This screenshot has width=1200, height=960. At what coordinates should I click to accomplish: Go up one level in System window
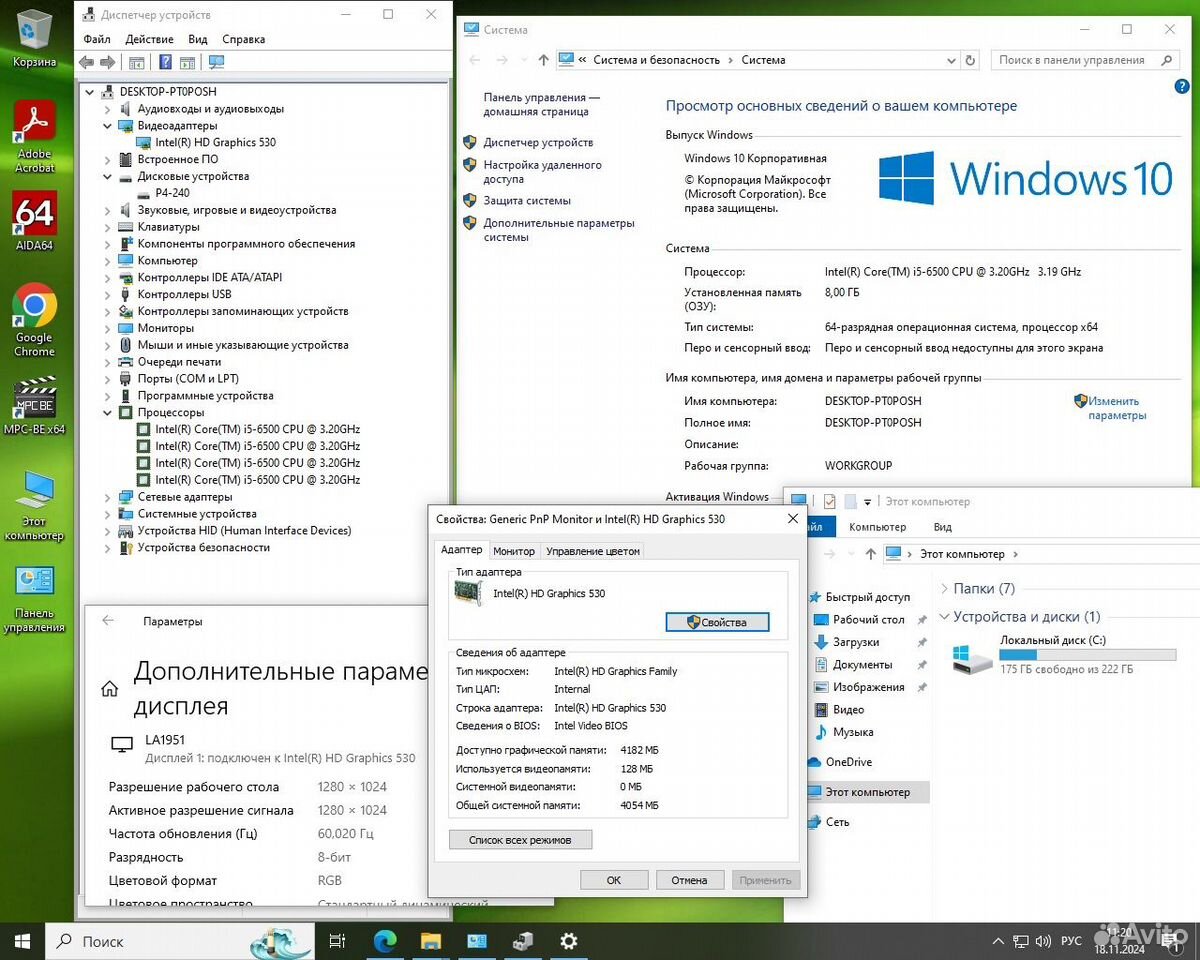pyautogui.click(x=543, y=60)
